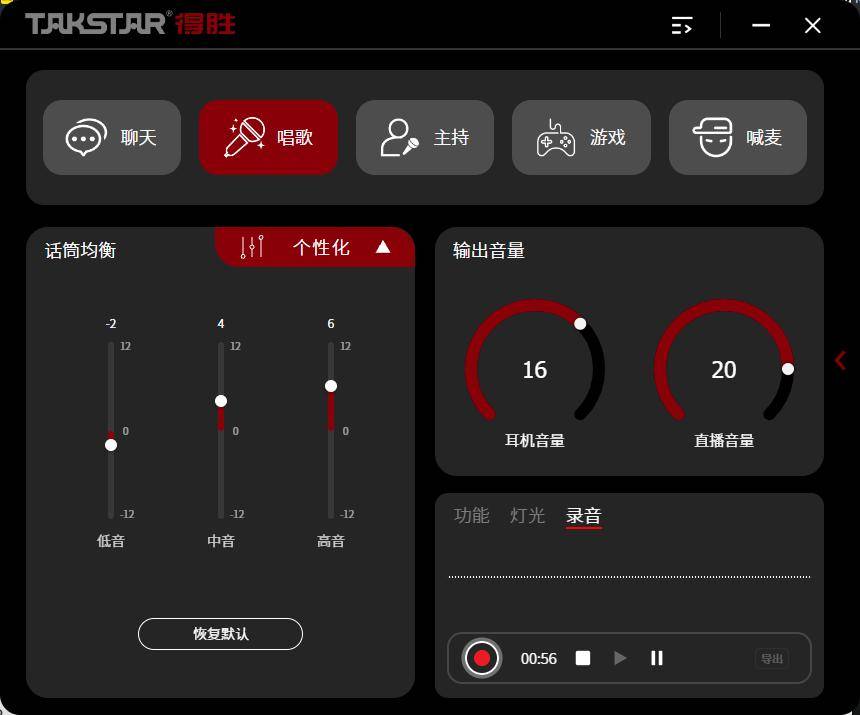Select the 喊麦 MC mode icon
This screenshot has width=860, height=715.
point(713,138)
